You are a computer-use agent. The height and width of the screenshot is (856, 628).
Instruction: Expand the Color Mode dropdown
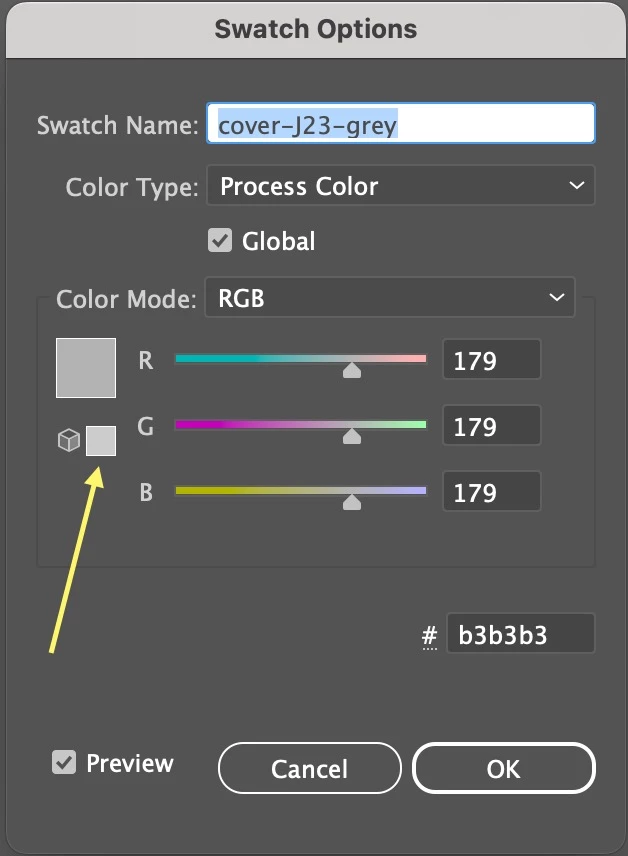(x=390, y=297)
